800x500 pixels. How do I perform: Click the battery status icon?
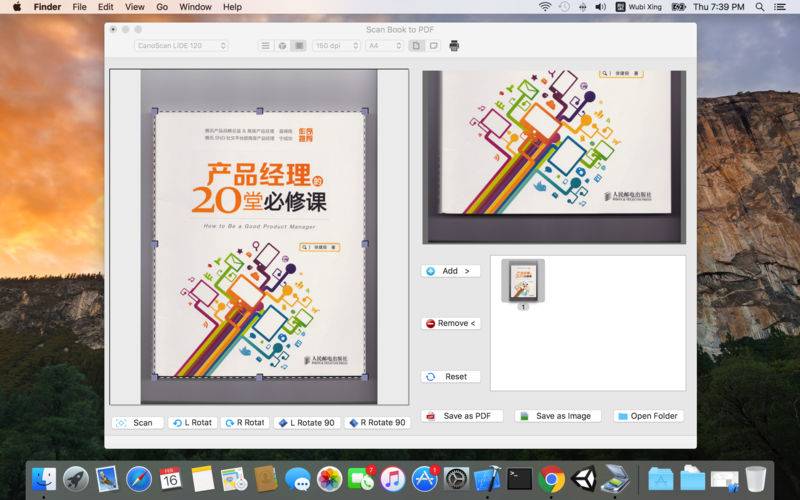[x=678, y=7]
